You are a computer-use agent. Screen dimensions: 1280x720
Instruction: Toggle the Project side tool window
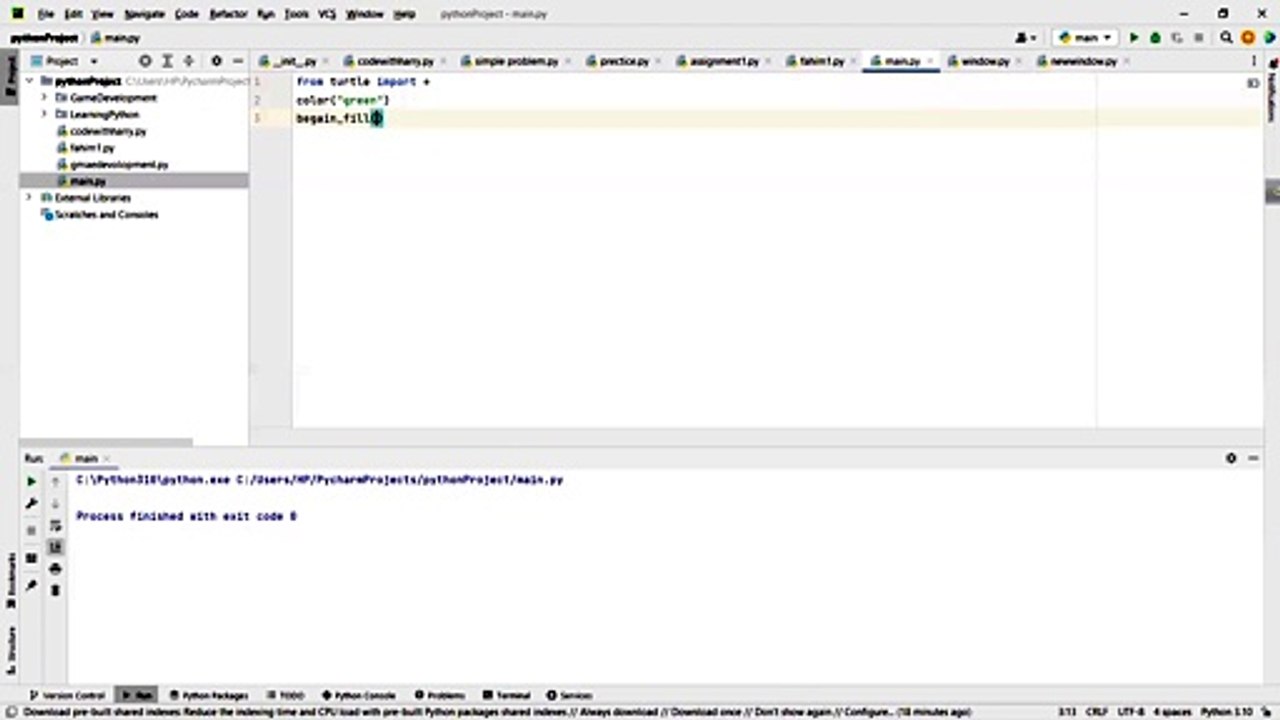(9, 76)
